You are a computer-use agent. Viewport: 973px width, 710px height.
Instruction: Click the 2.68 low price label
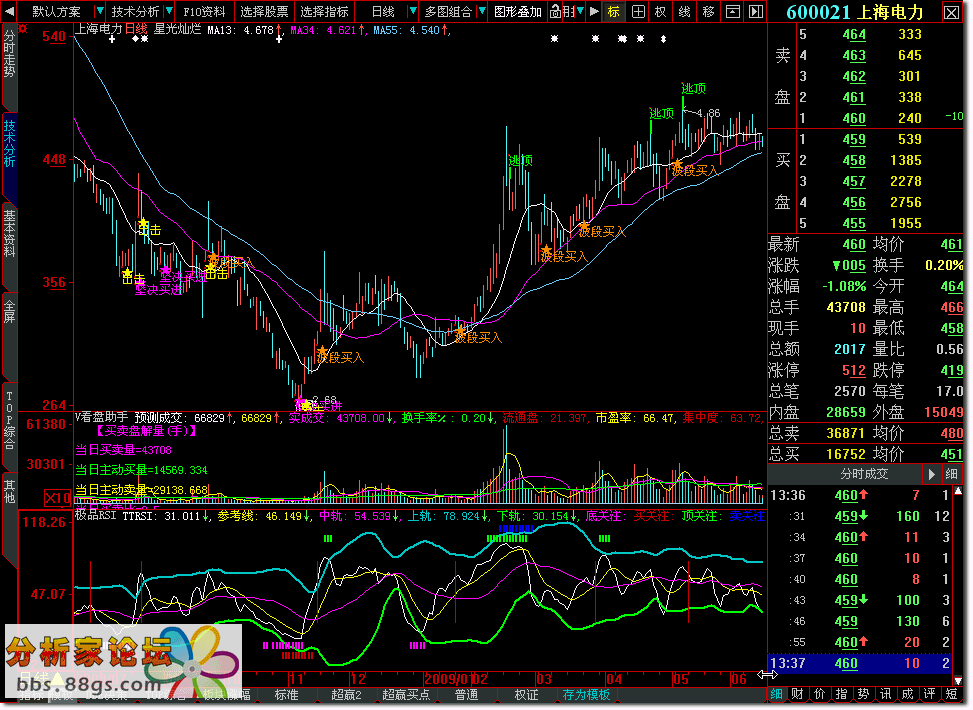coord(324,400)
